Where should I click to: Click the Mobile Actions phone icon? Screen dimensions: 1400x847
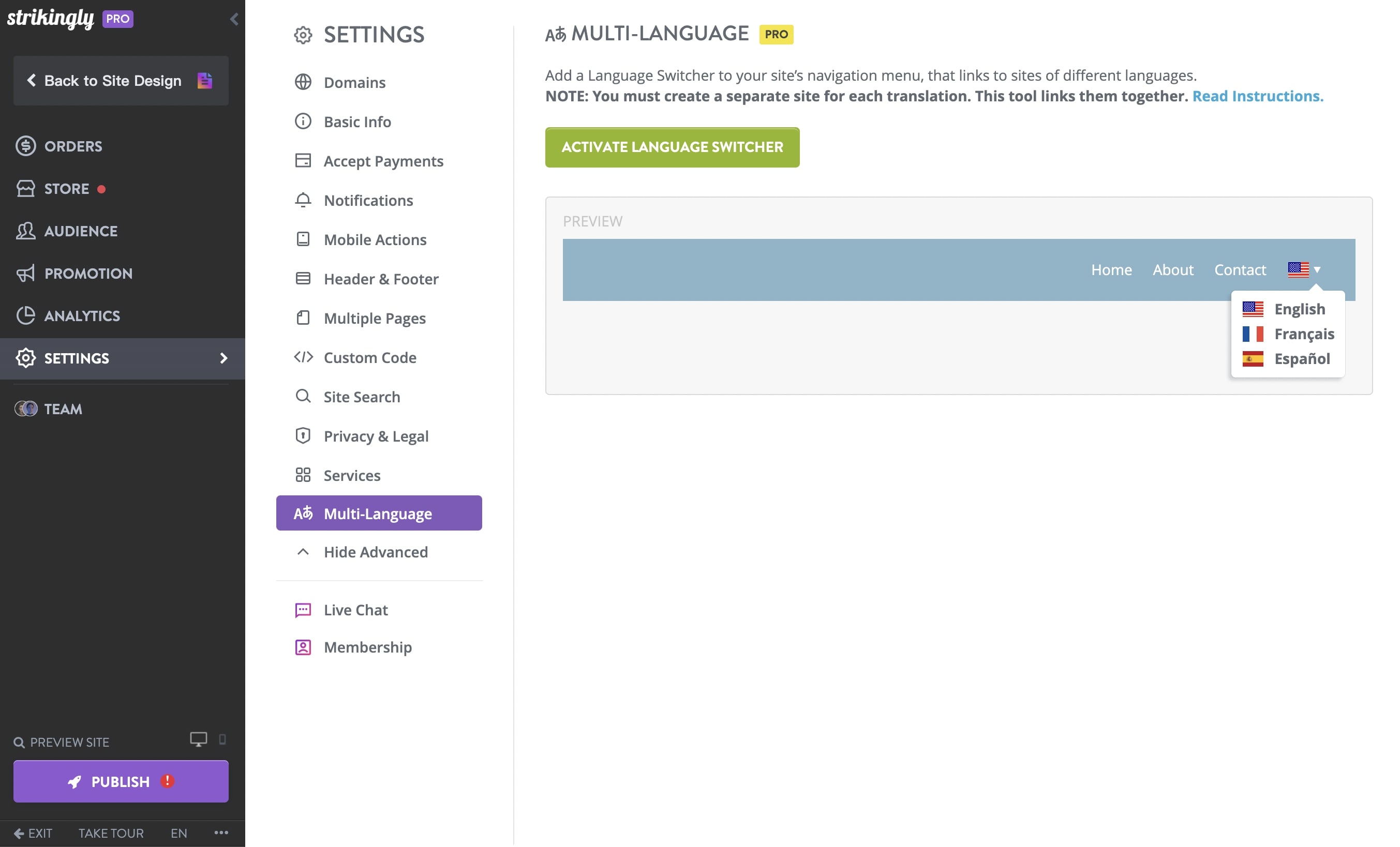click(x=303, y=239)
